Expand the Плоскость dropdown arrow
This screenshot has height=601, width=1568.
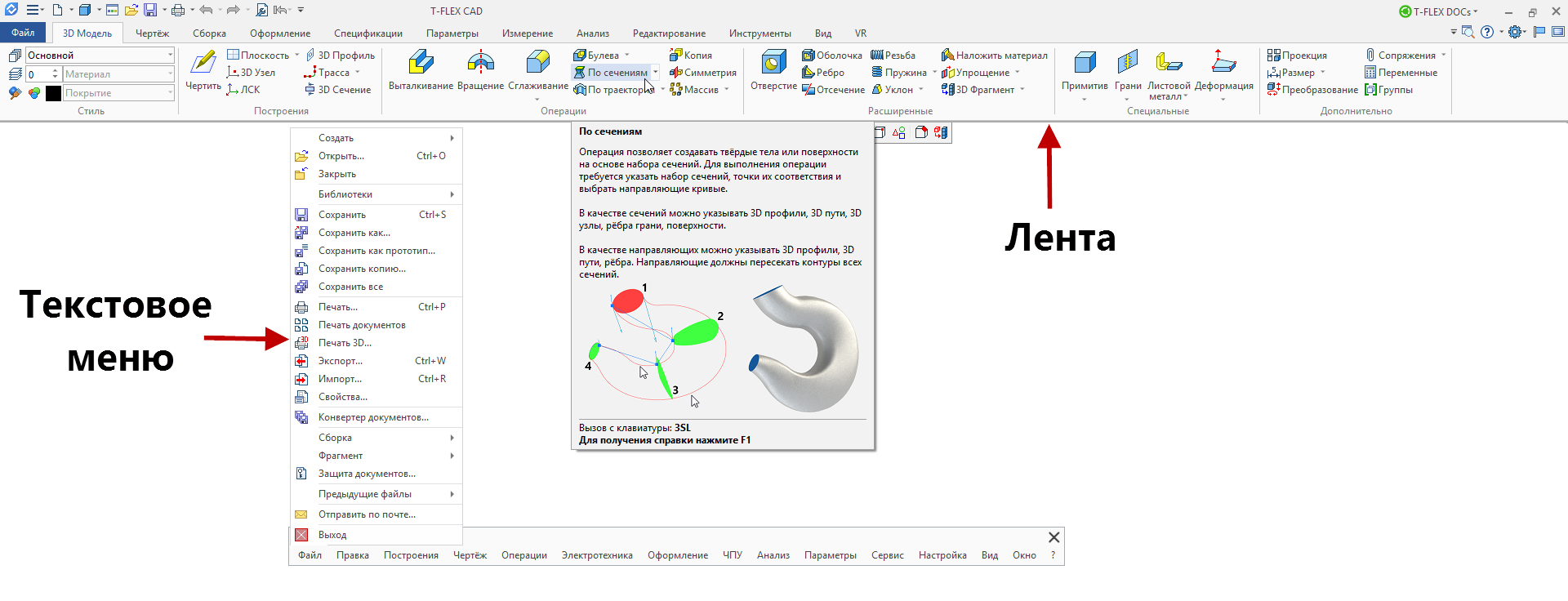click(296, 56)
